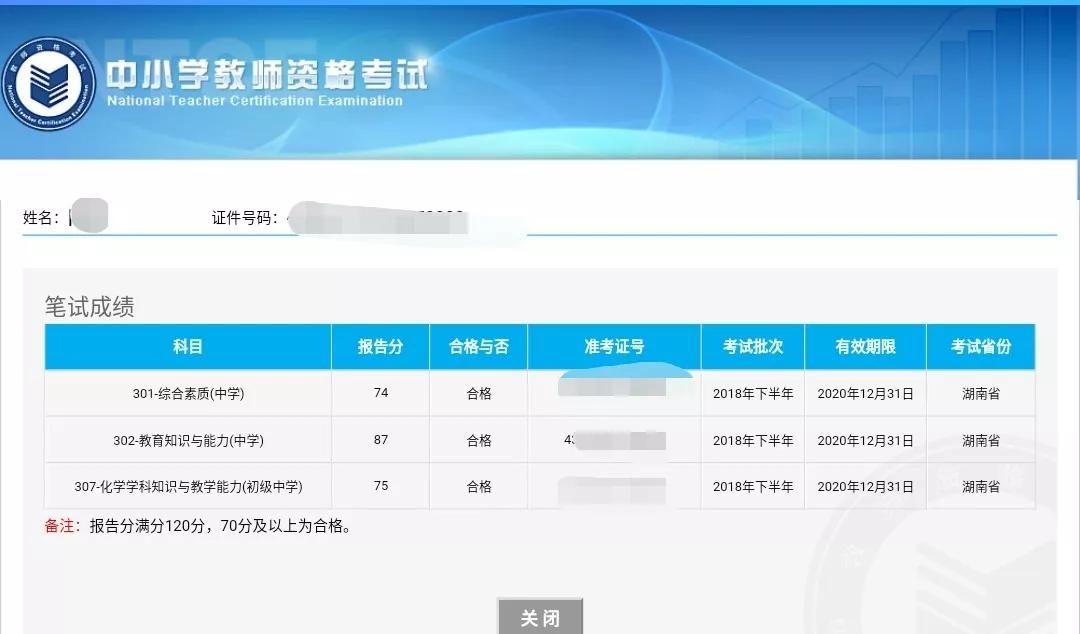Click 湖南省 in the 302 row
1080x634 pixels.
click(981, 440)
